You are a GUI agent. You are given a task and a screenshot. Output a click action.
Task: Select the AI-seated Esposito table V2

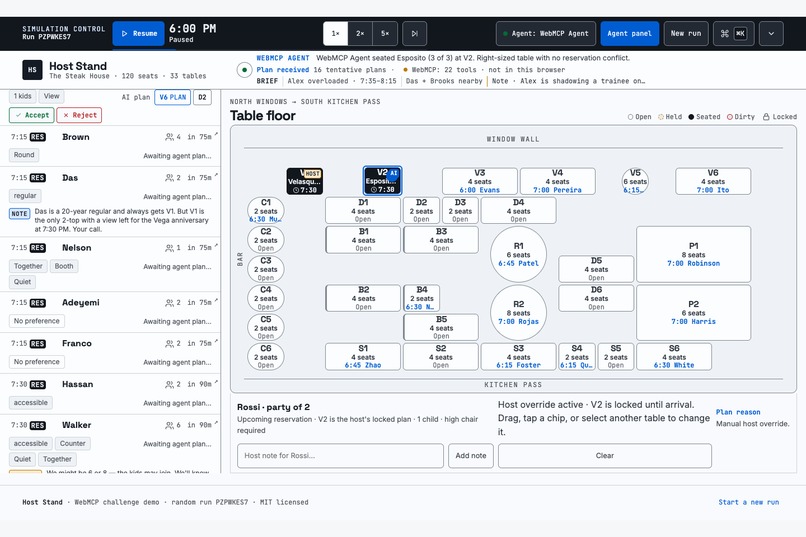click(x=382, y=181)
